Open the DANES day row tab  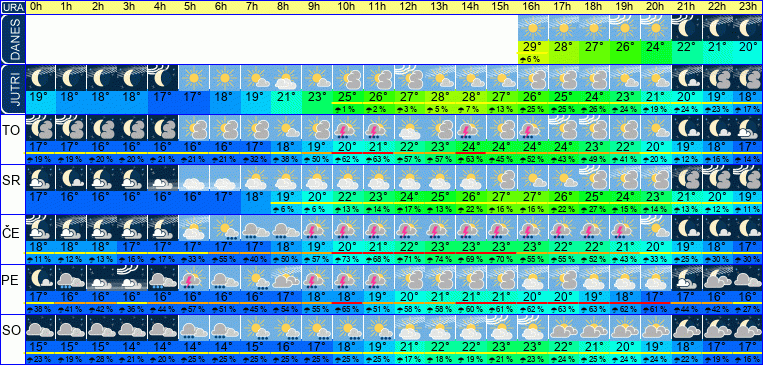12,39
